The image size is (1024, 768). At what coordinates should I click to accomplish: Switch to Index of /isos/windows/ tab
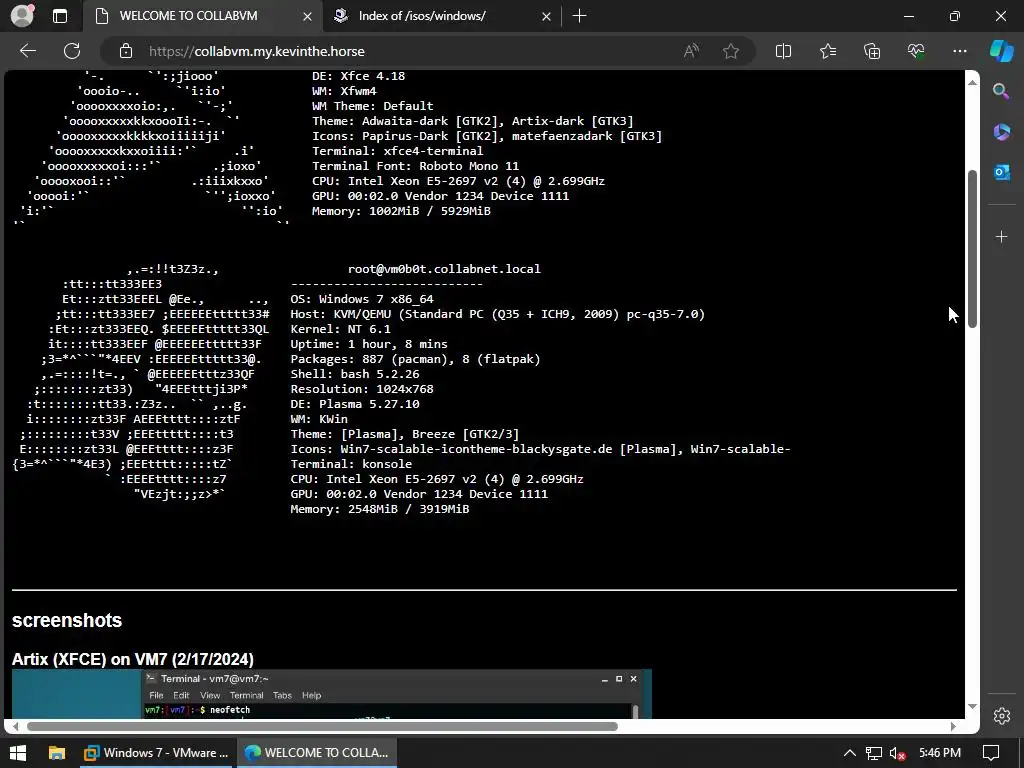point(422,16)
